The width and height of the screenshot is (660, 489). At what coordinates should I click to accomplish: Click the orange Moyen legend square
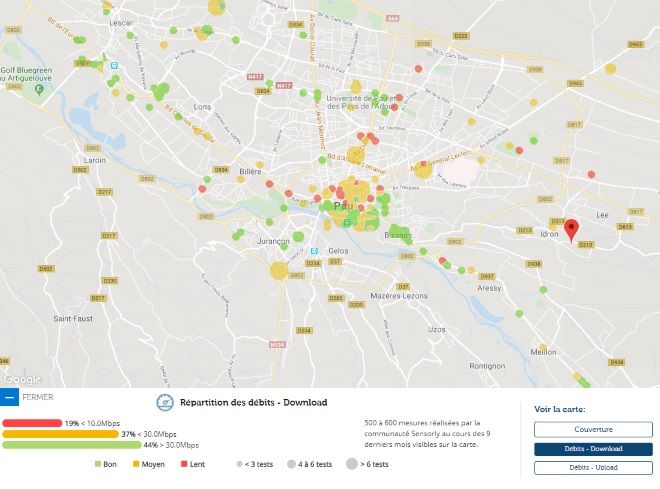pos(136,464)
